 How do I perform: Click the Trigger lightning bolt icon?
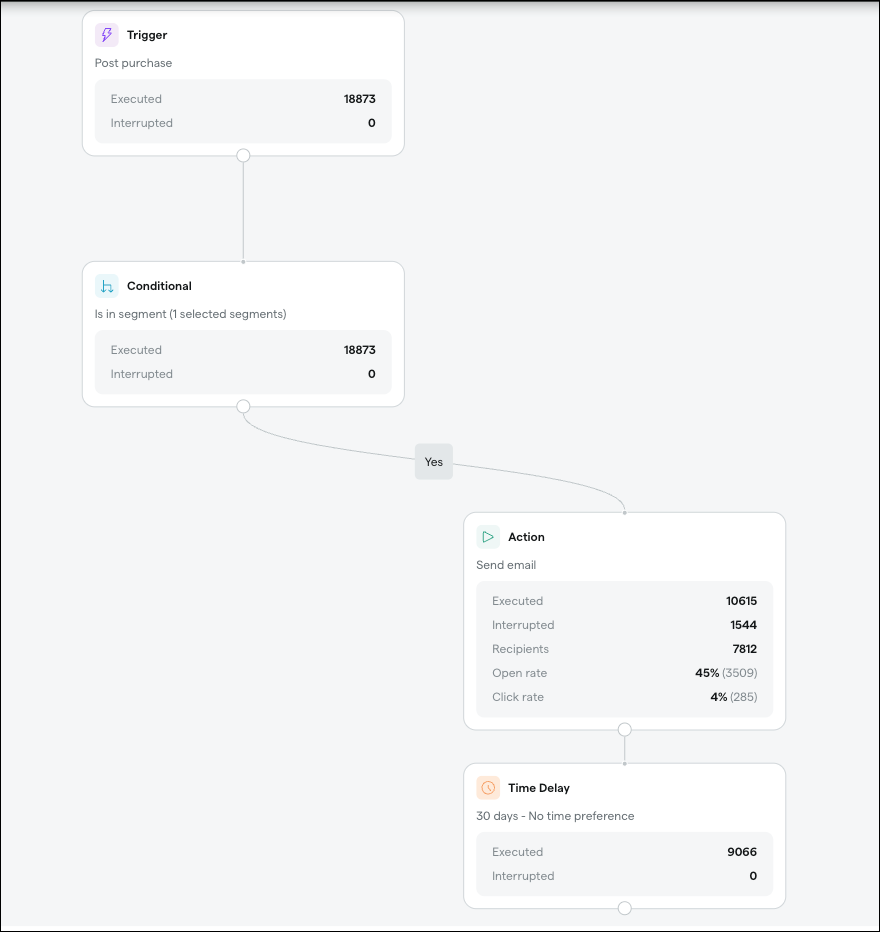click(106, 34)
